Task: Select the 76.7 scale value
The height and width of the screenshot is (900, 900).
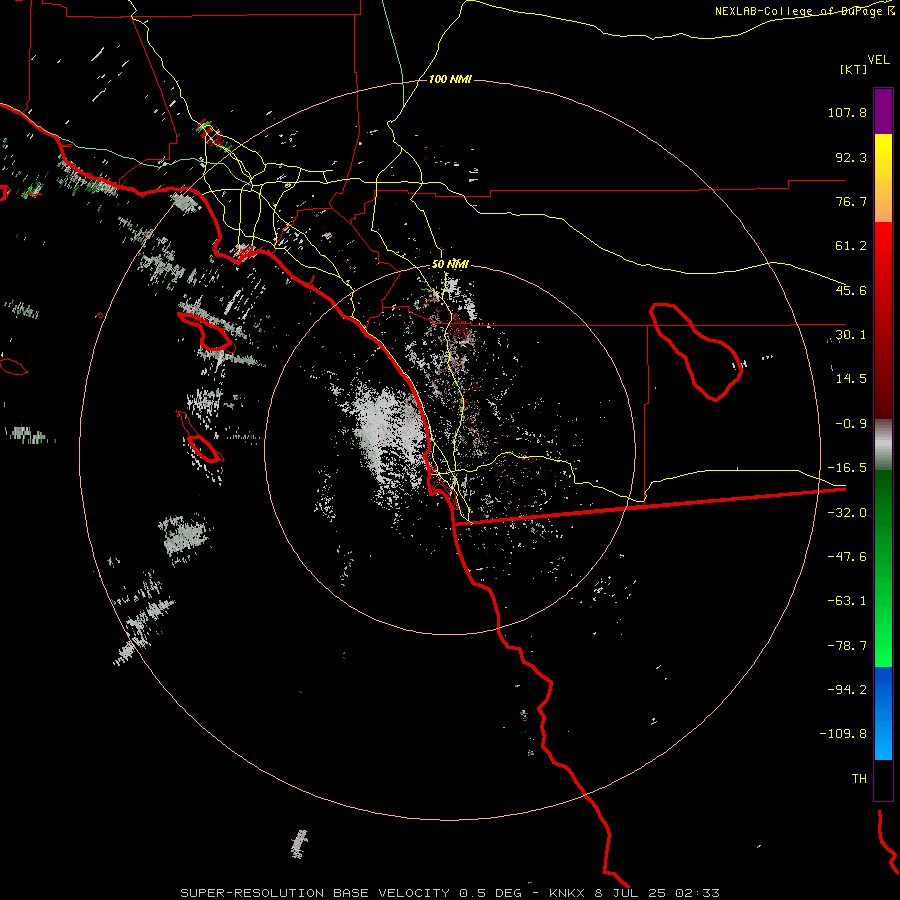Action: coord(851,201)
